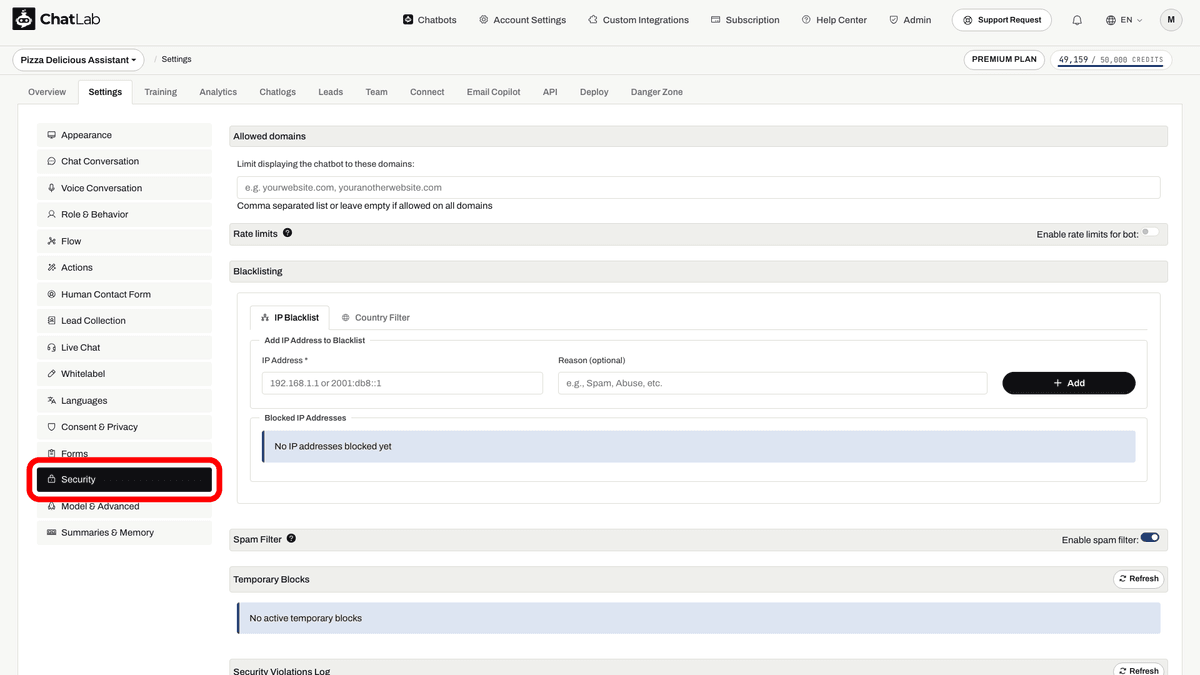Click the Settings breadcrumb text

(176, 60)
